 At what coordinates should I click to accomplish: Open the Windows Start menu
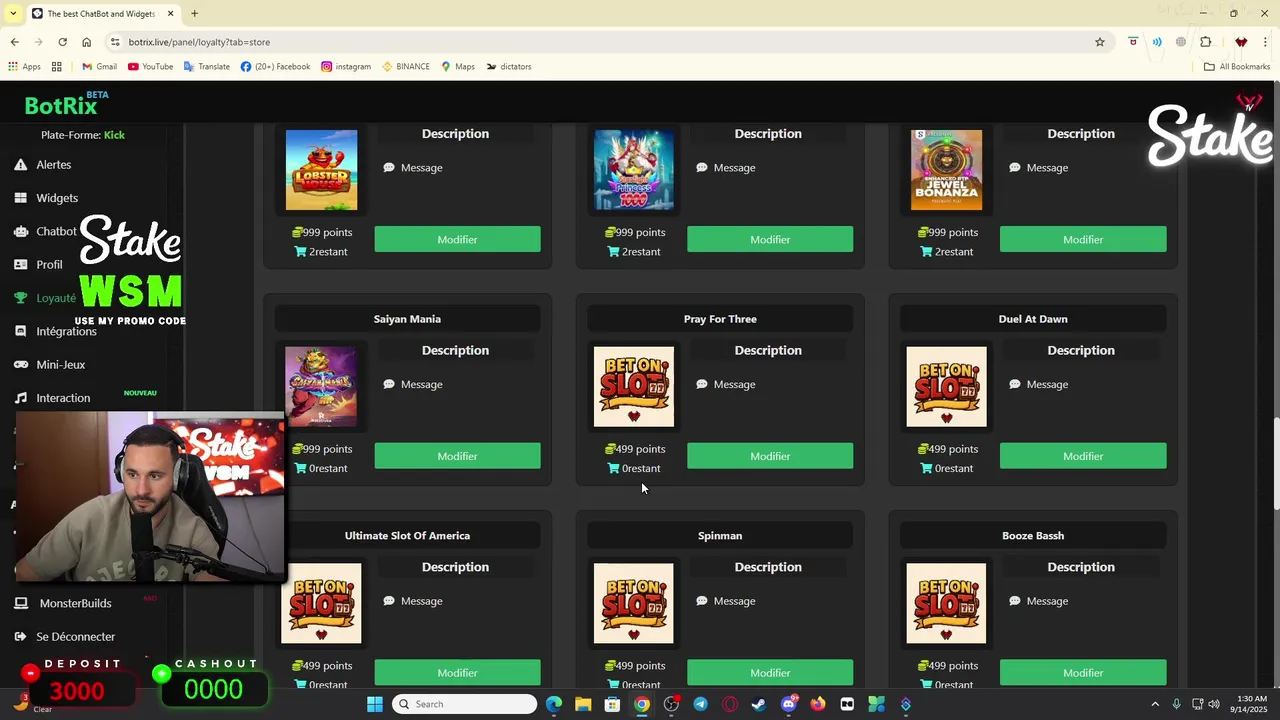click(x=375, y=704)
